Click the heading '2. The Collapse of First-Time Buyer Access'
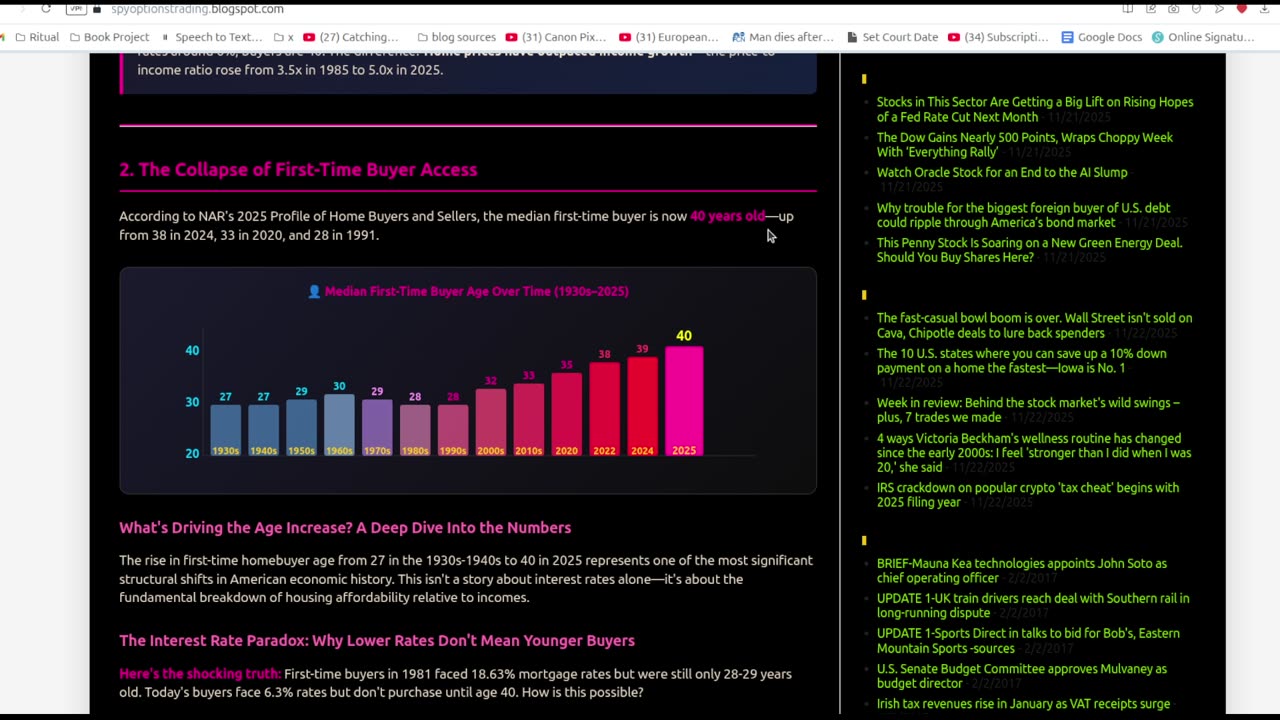The image size is (1280, 720). tap(298, 169)
